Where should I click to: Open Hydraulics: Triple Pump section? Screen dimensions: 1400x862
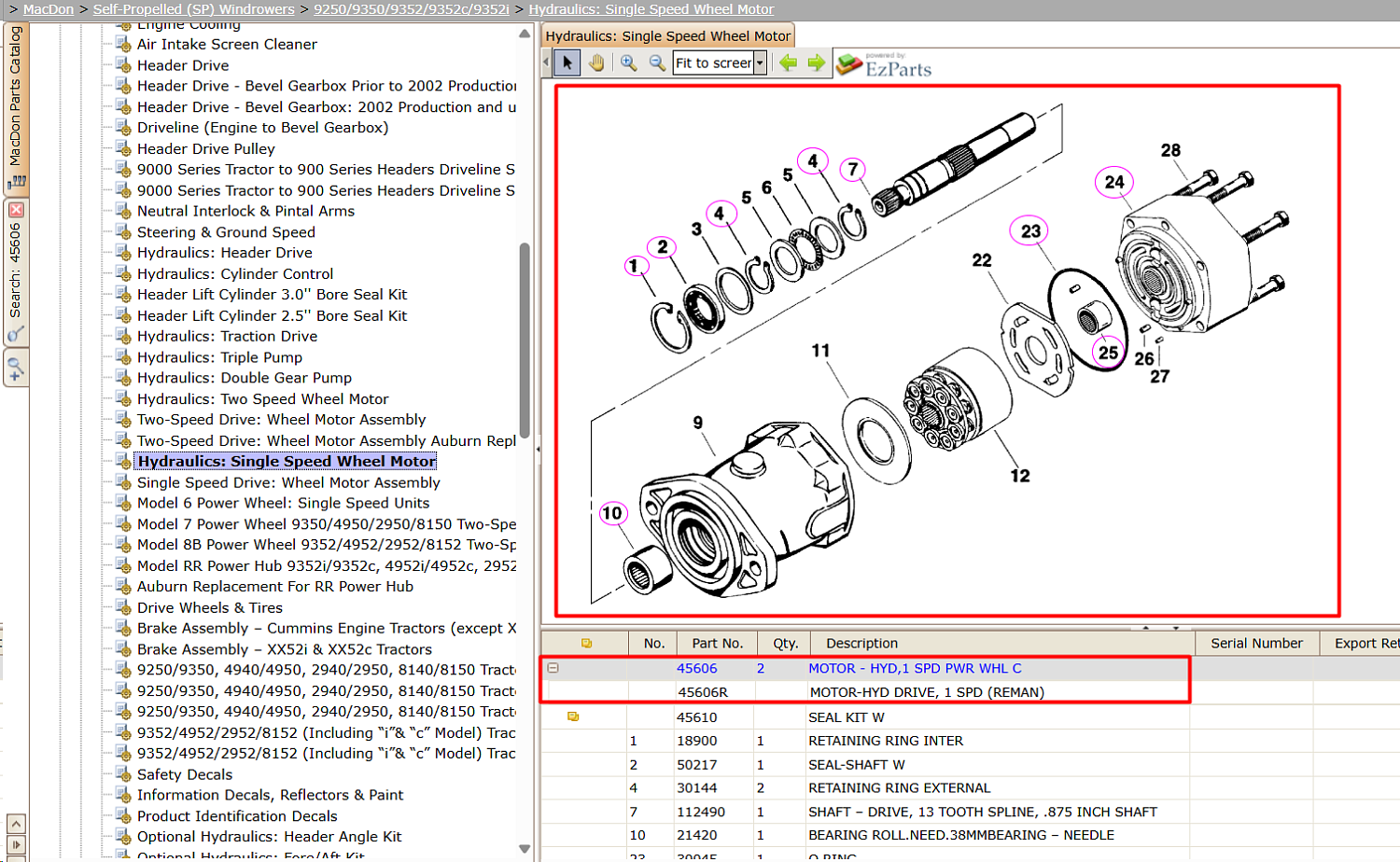pyautogui.click(x=219, y=357)
